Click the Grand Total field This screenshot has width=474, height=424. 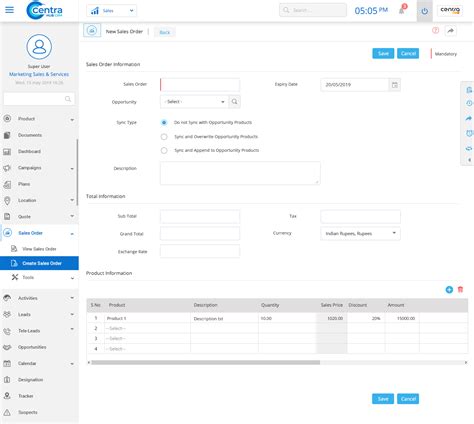tap(200, 234)
